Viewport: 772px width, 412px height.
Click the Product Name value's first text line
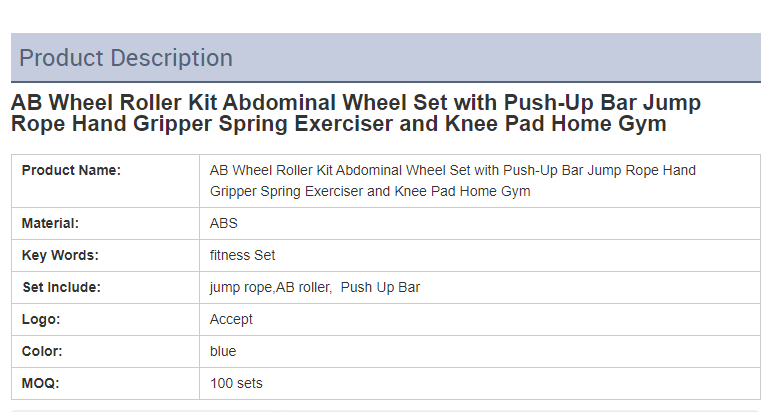[452, 170]
